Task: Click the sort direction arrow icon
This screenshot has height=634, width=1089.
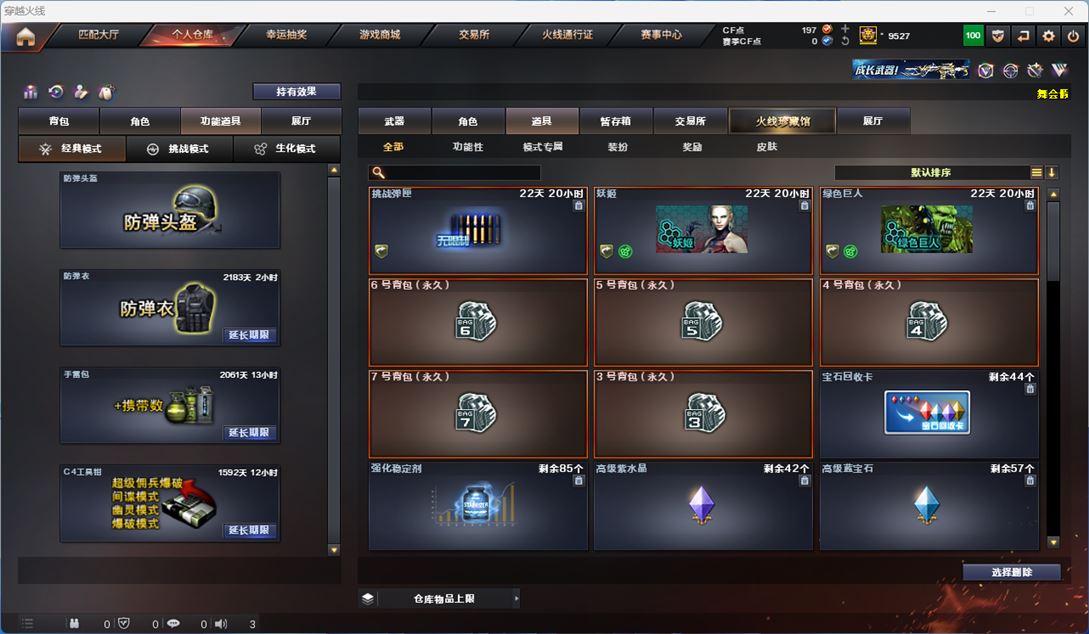Action: (x=1051, y=172)
